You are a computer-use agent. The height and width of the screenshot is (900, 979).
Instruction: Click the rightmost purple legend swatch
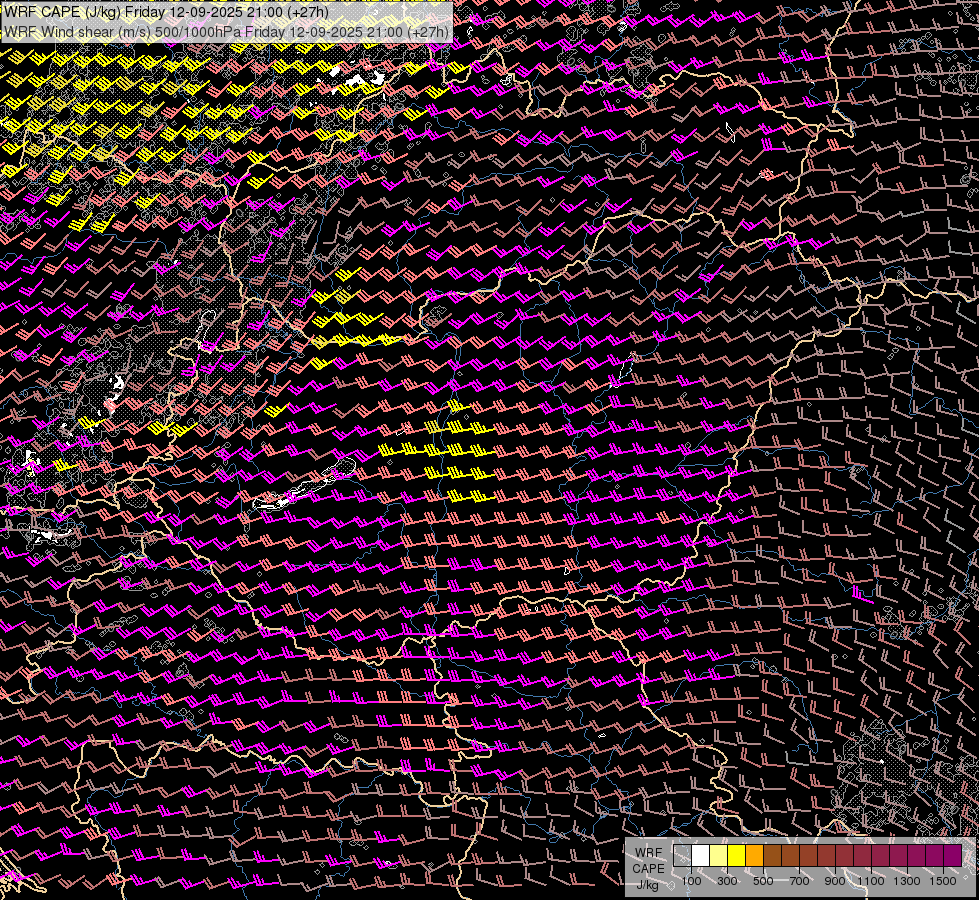(x=952, y=855)
